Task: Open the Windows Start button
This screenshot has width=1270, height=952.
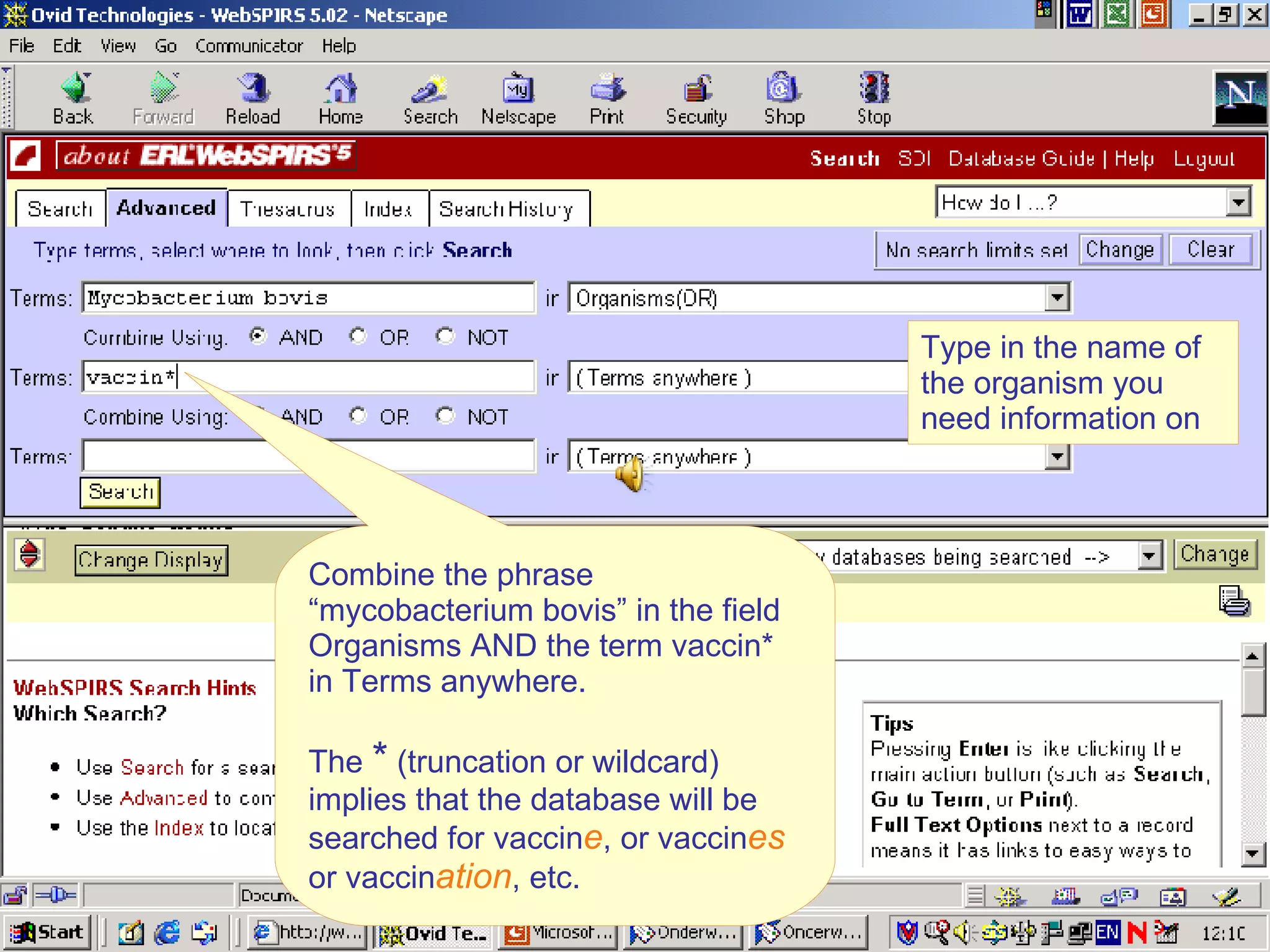Action: 47,932
